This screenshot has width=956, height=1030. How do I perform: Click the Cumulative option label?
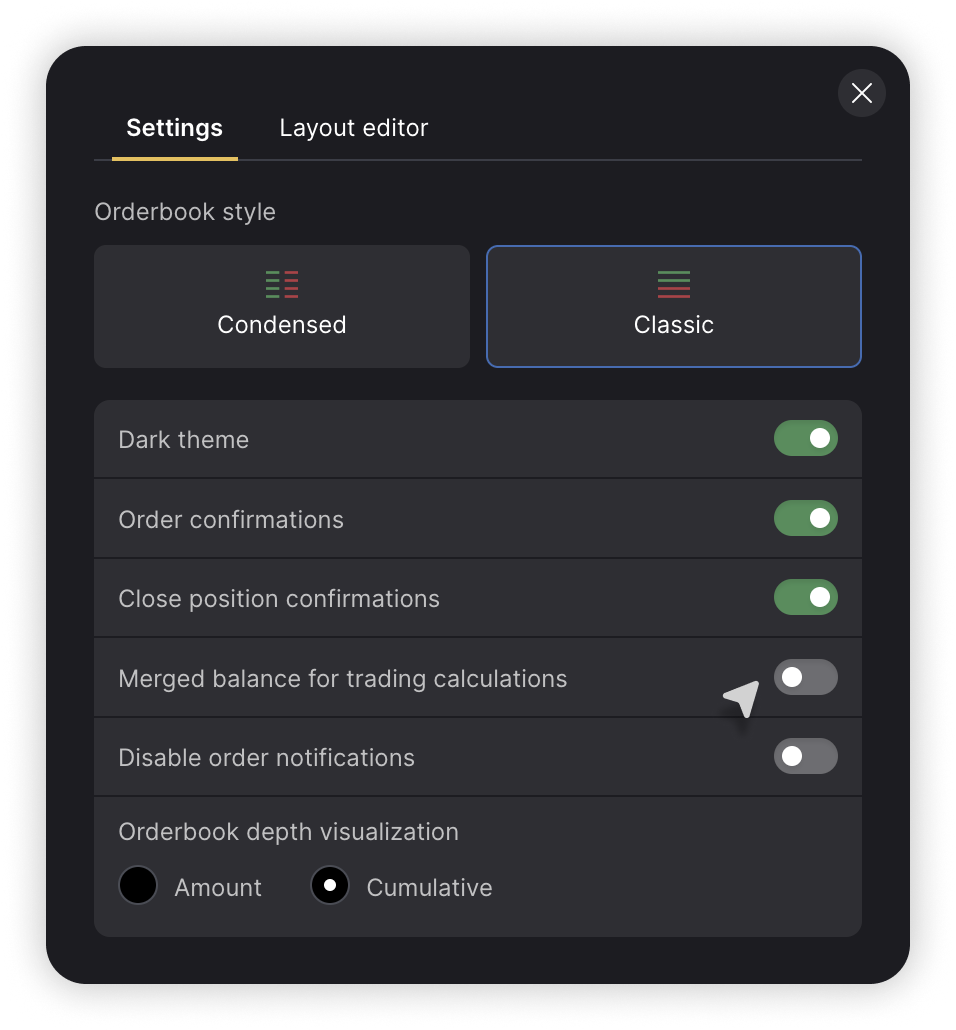click(429, 887)
